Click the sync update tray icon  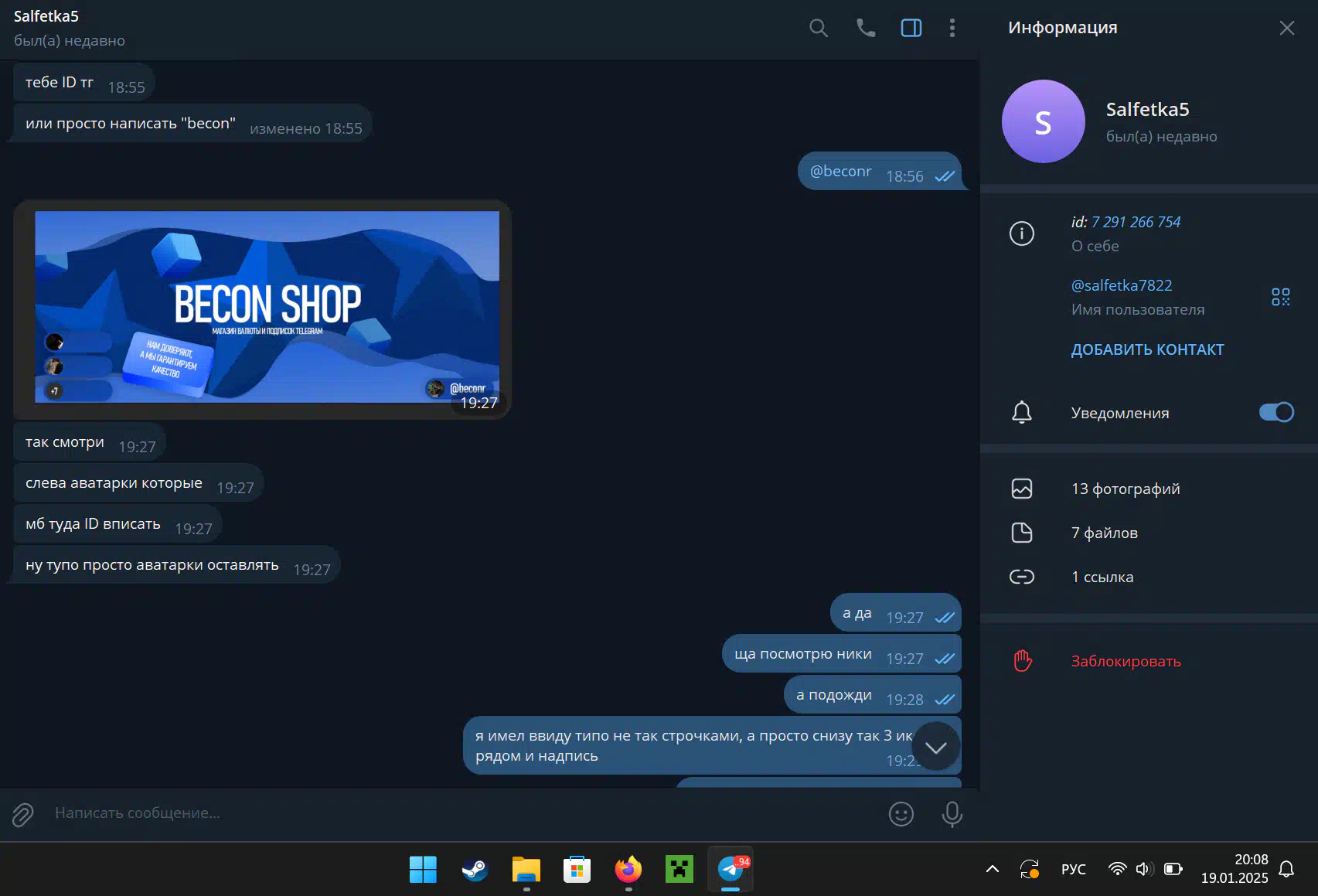(1029, 869)
